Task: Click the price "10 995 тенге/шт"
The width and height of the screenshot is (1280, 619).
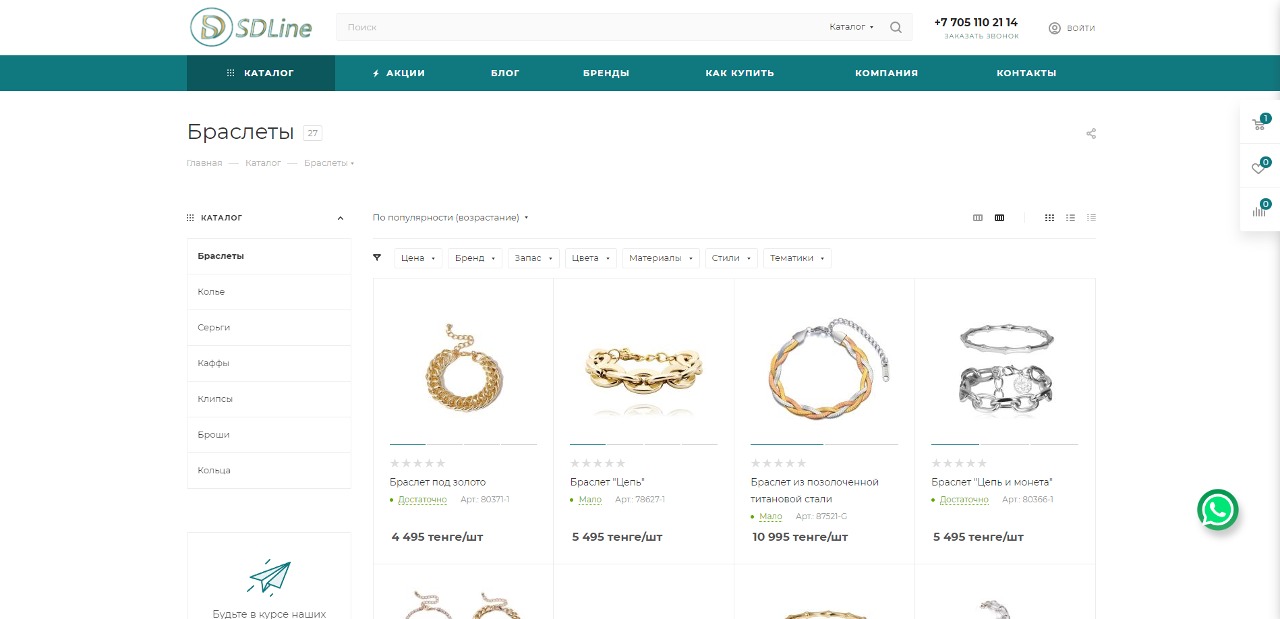Action: (800, 537)
